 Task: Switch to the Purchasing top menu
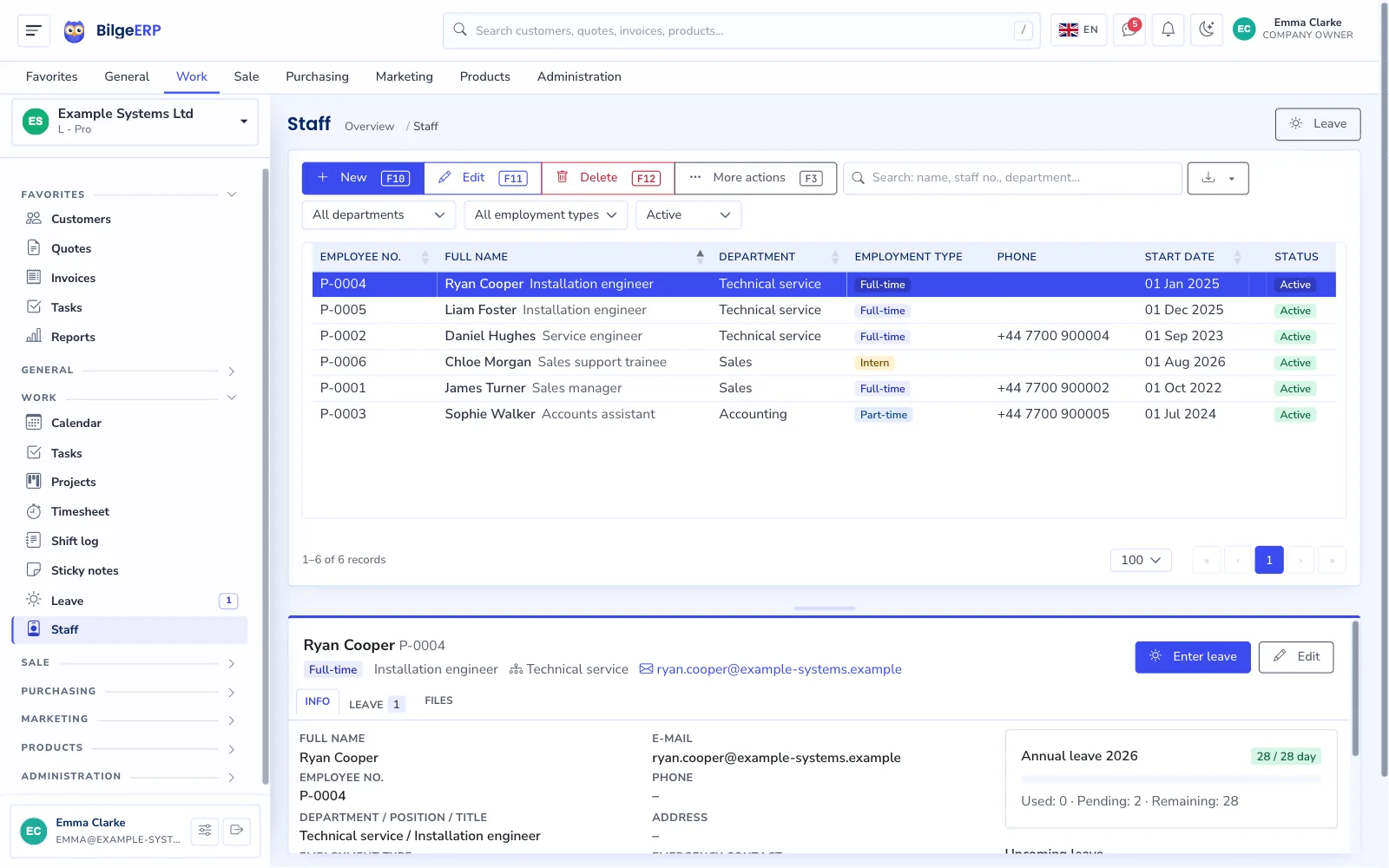tap(317, 76)
